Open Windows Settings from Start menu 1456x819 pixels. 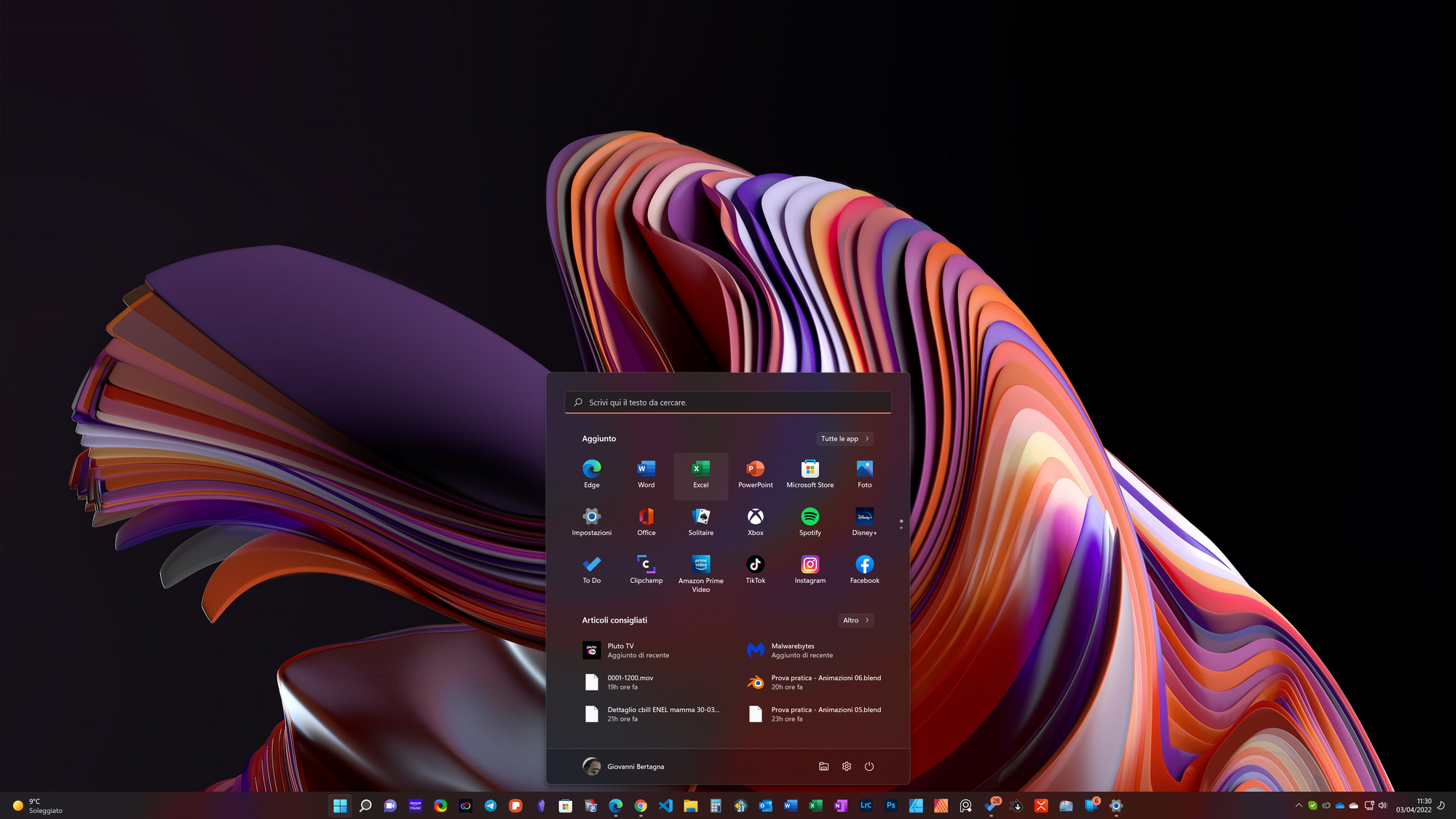coord(846,766)
